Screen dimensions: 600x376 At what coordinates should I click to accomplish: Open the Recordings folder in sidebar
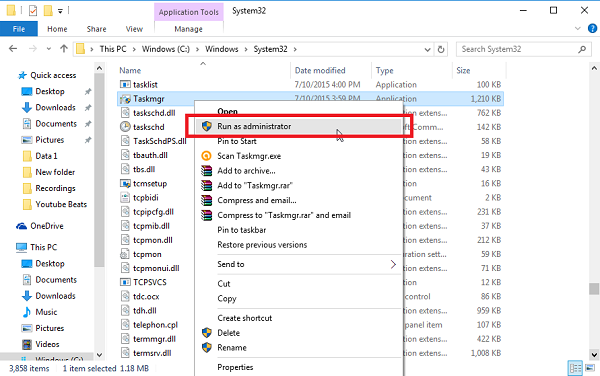55,188
